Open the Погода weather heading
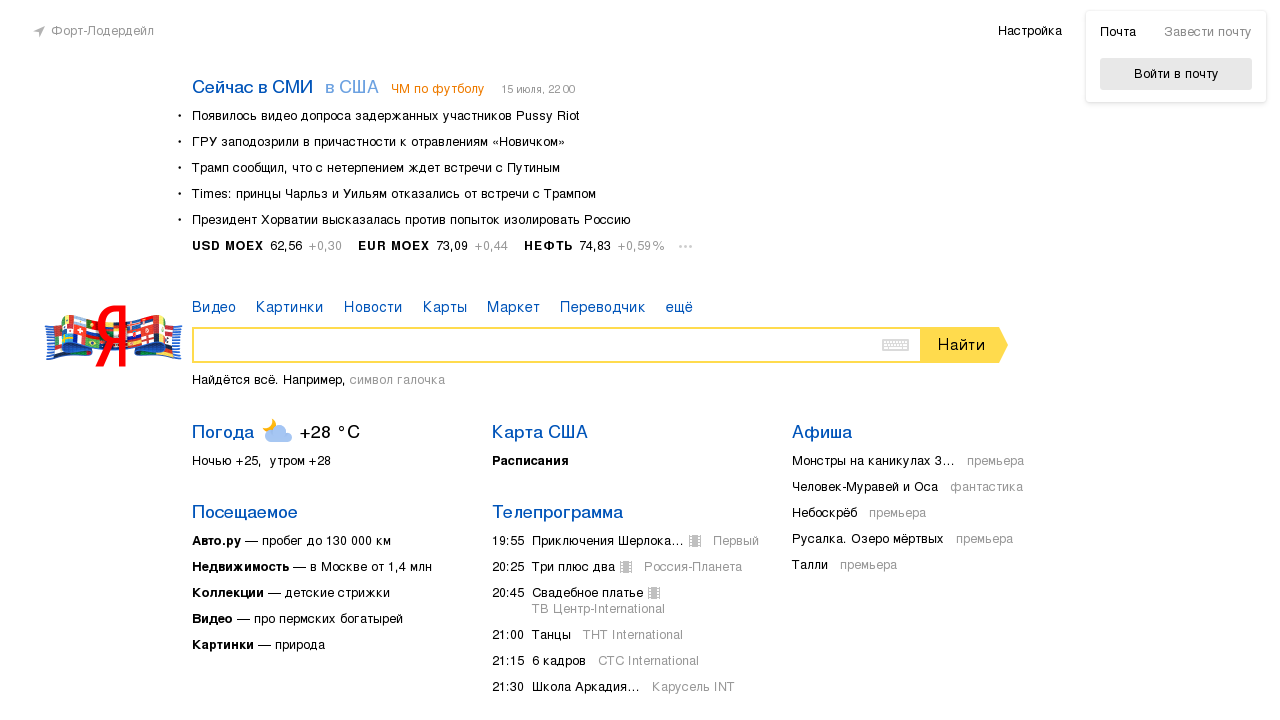This screenshot has width=1280, height=720. 223,432
